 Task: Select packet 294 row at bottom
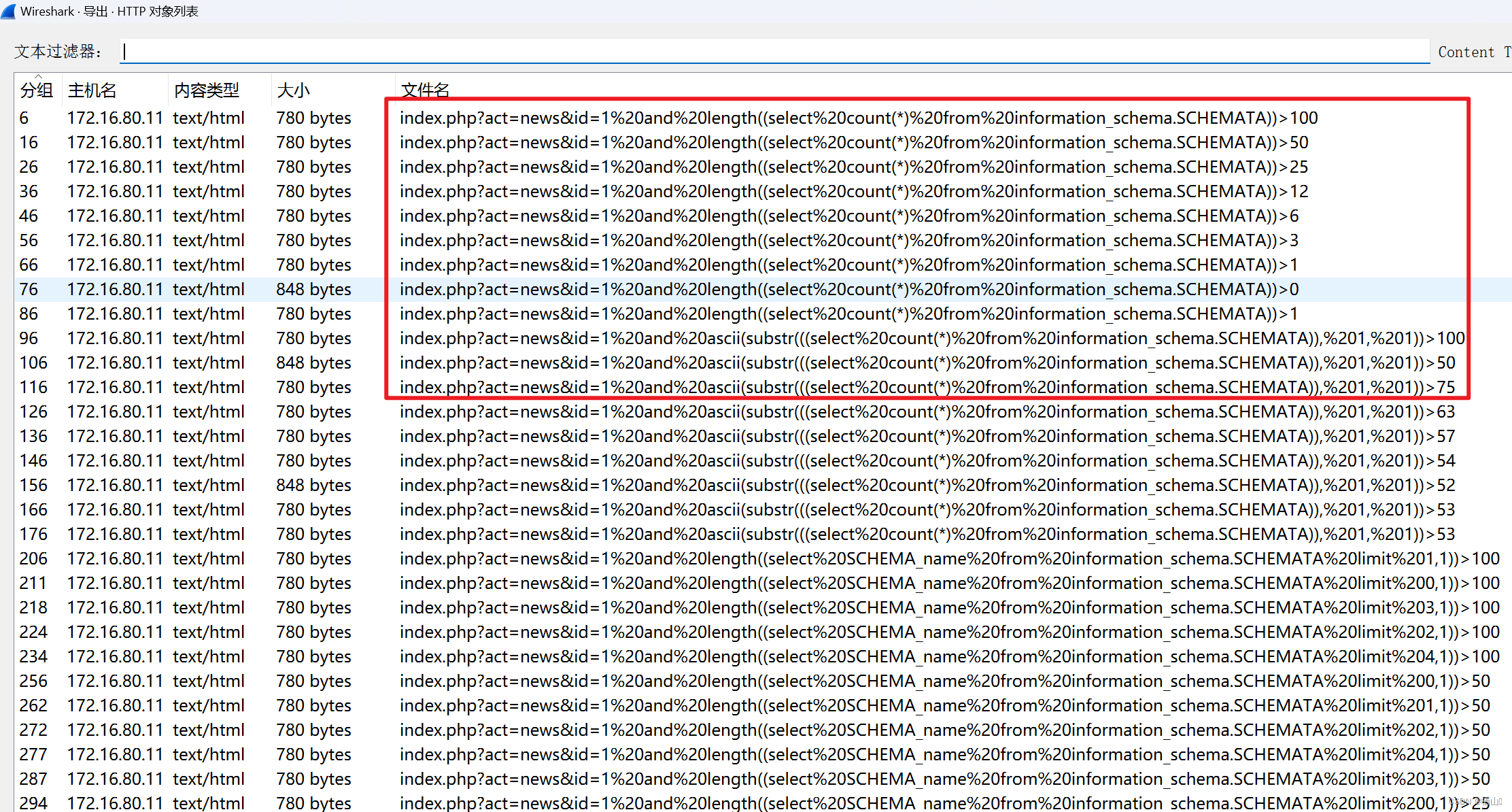[763, 802]
